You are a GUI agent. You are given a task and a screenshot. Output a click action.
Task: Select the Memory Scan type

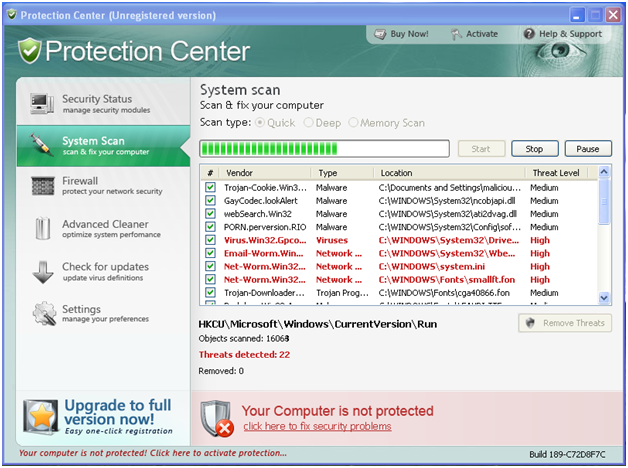coord(353,123)
